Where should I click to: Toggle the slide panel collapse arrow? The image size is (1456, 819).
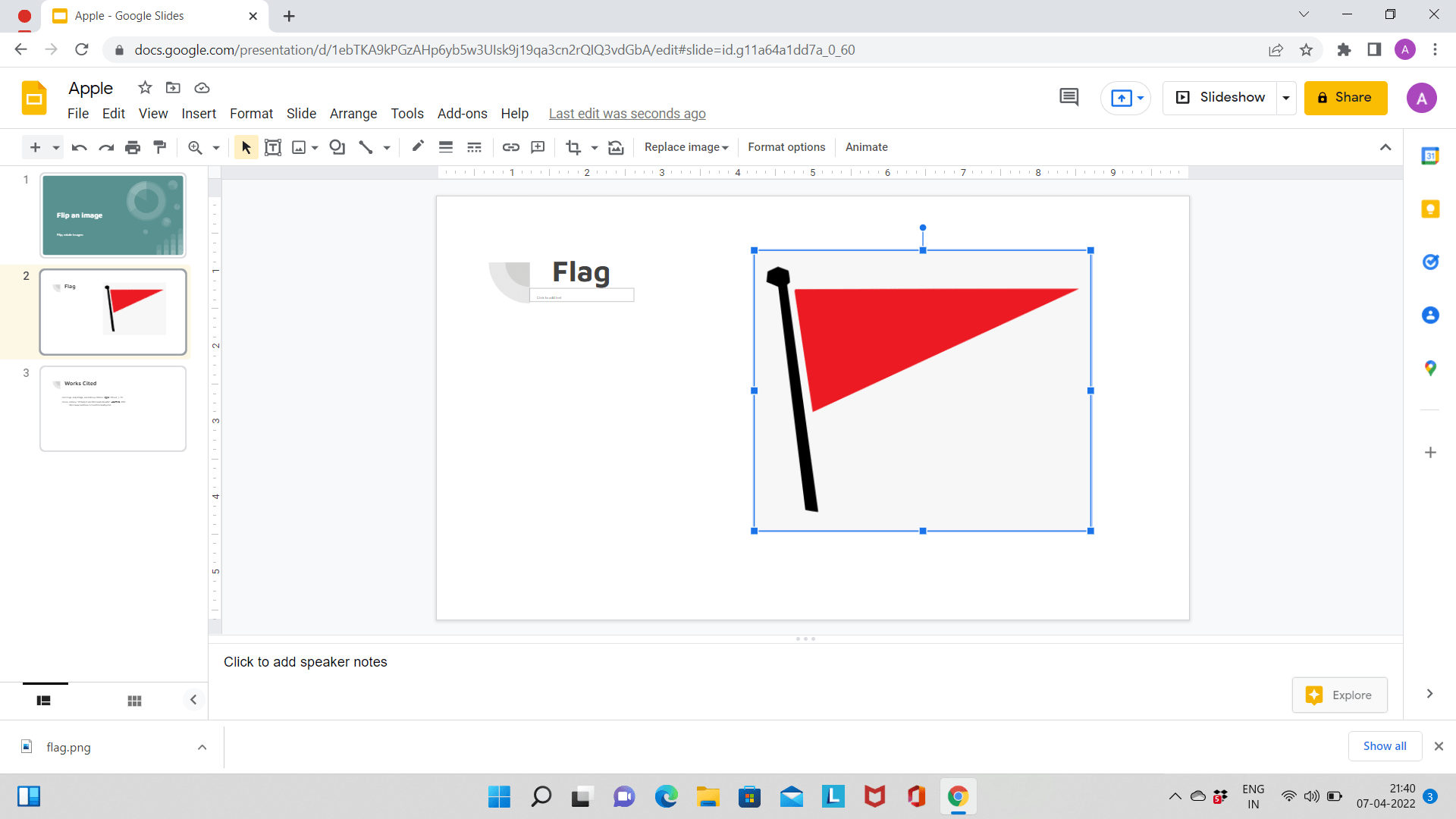[194, 699]
